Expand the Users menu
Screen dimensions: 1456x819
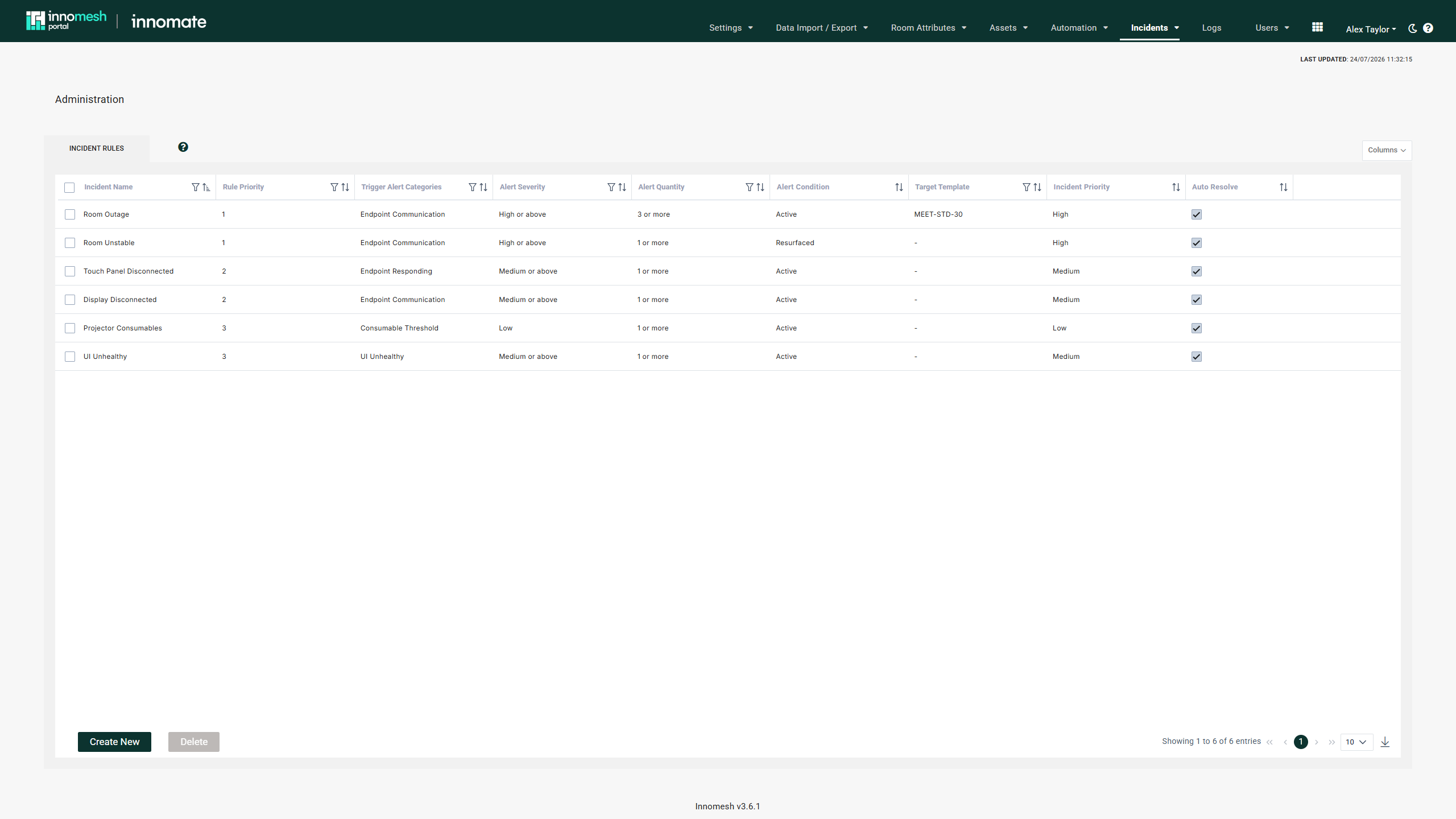pyautogui.click(x=1272, y=28)
